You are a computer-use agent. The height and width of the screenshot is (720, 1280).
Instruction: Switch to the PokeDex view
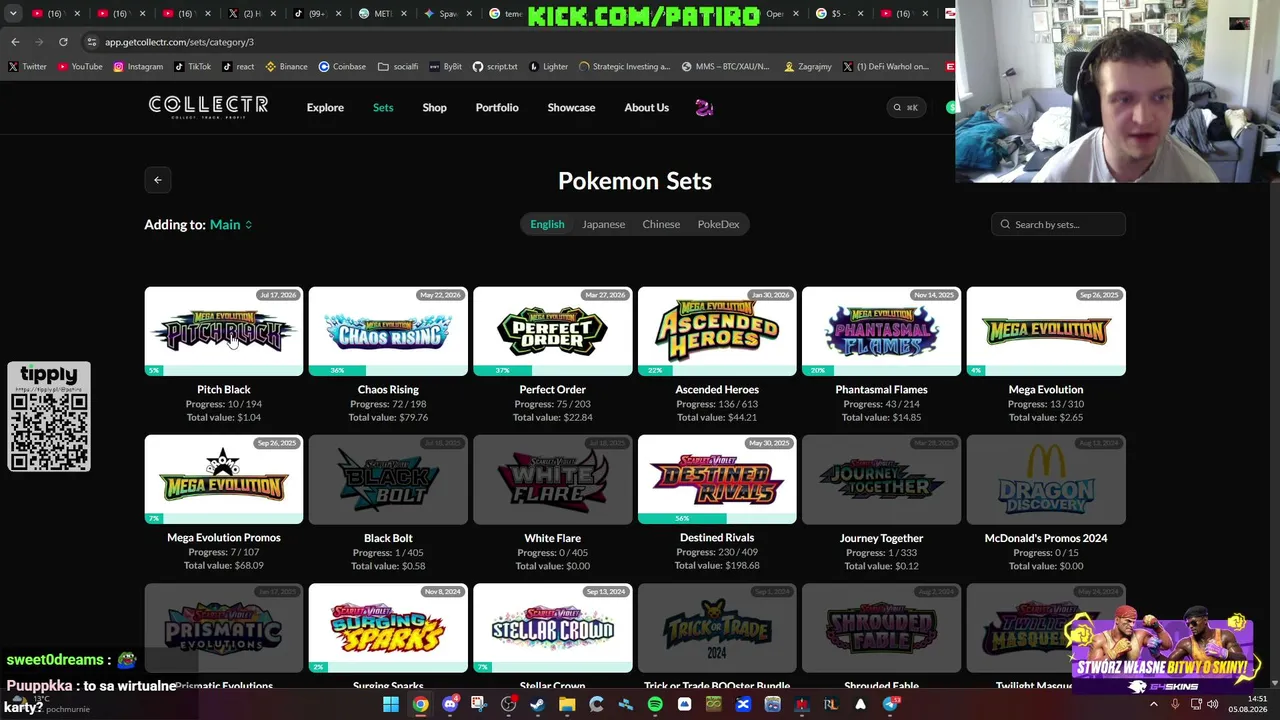point(718,225)
